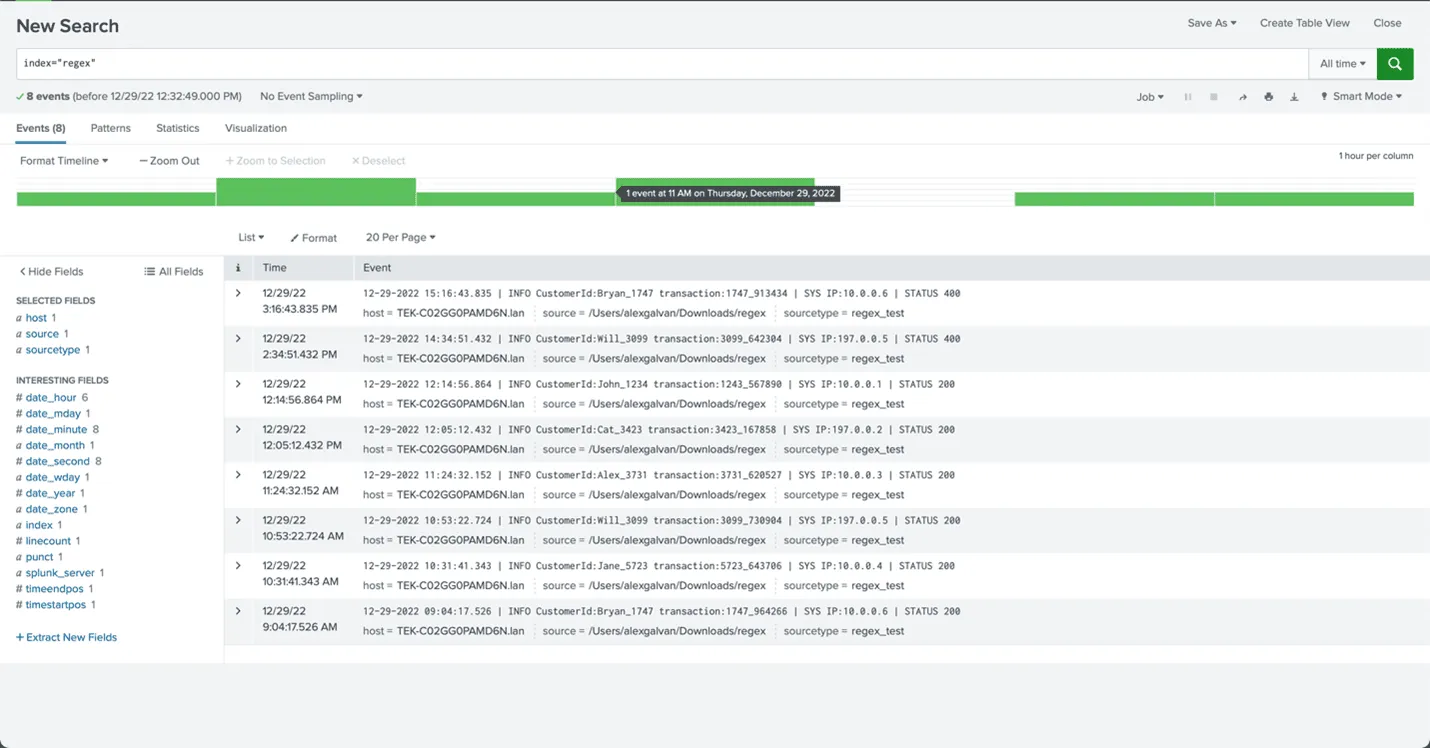Click the export download icon
1430x748 pixels.
coord(1294,97)
